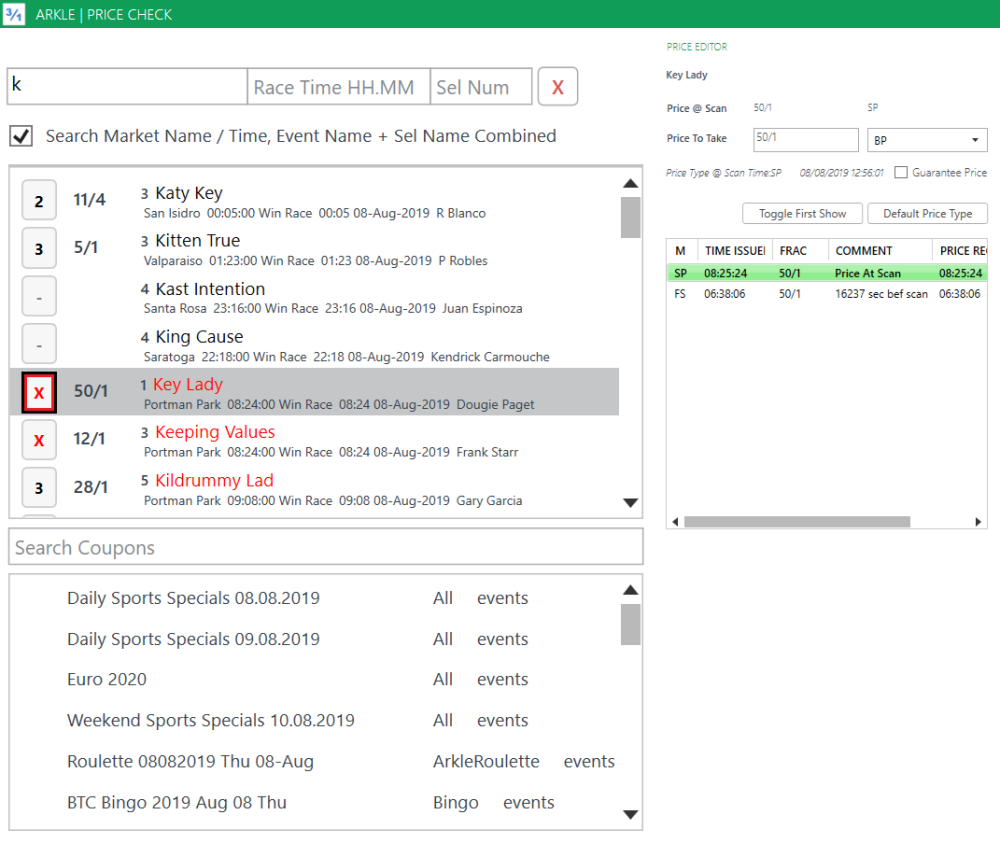Click the PRICE EDITOR heading

click(x=696, y=47)
